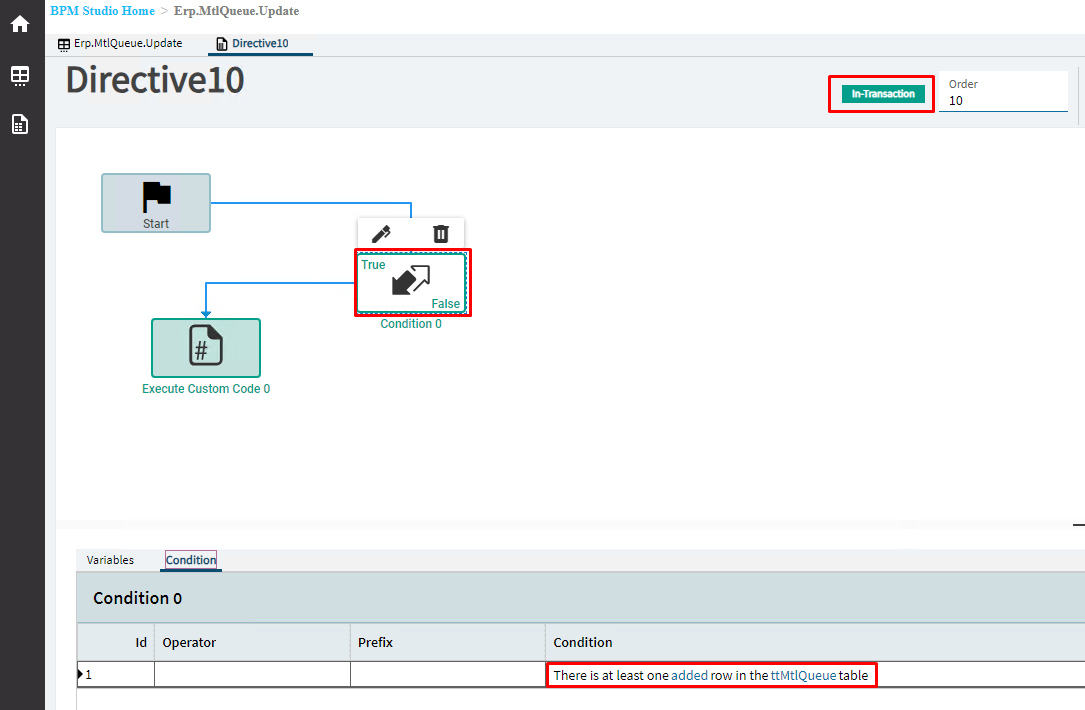Select the Execute Custom Code 0 node
This screenshot has height=710, width=1085.
(206, 347)
